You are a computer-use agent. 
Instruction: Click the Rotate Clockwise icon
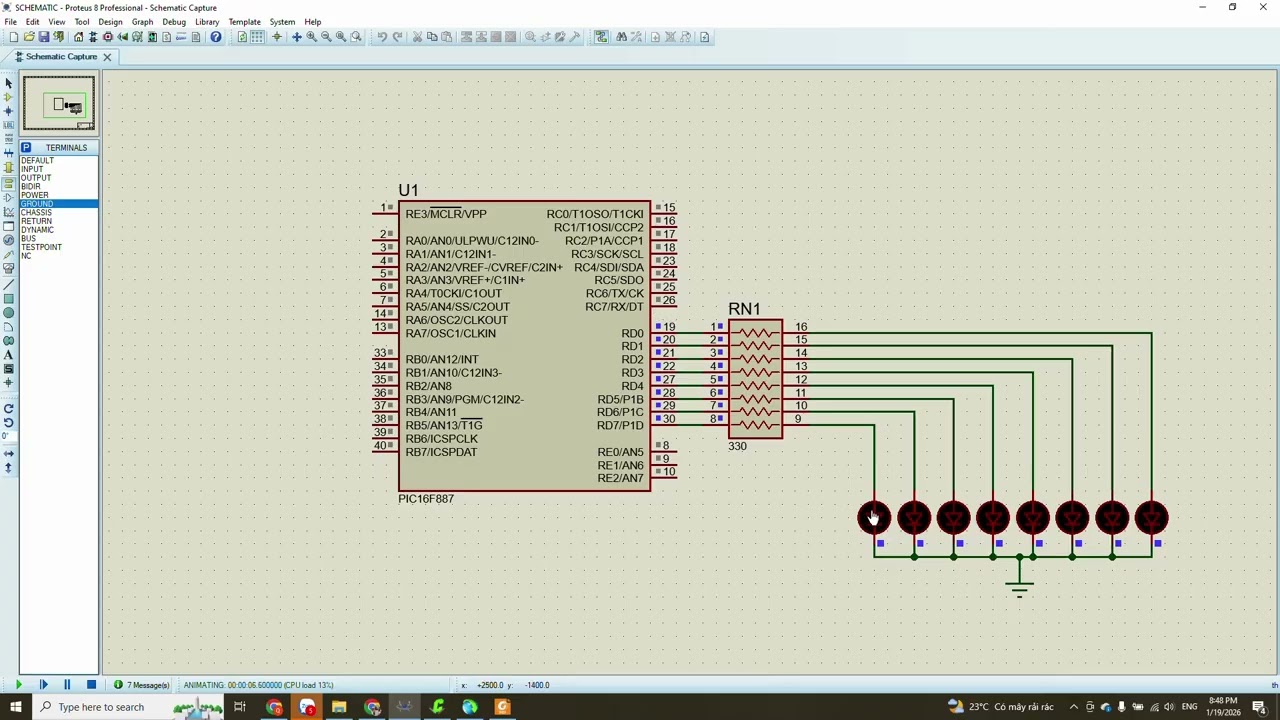(9, 408)
